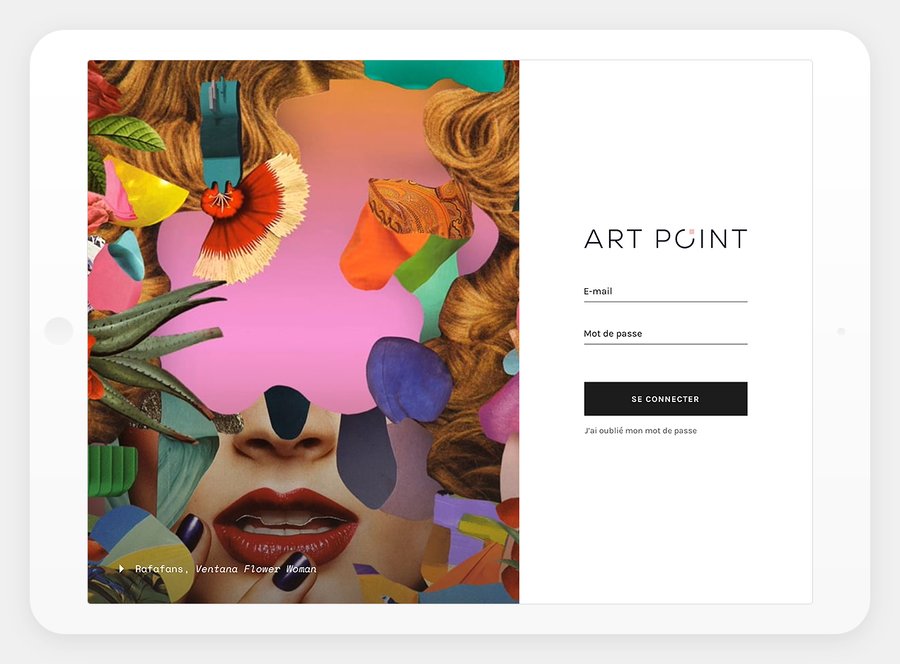Image resolution: width=900 pixels, height=664 pixels.
Task: Click the green leaf at the artwork's top
Action: (127, 132)
